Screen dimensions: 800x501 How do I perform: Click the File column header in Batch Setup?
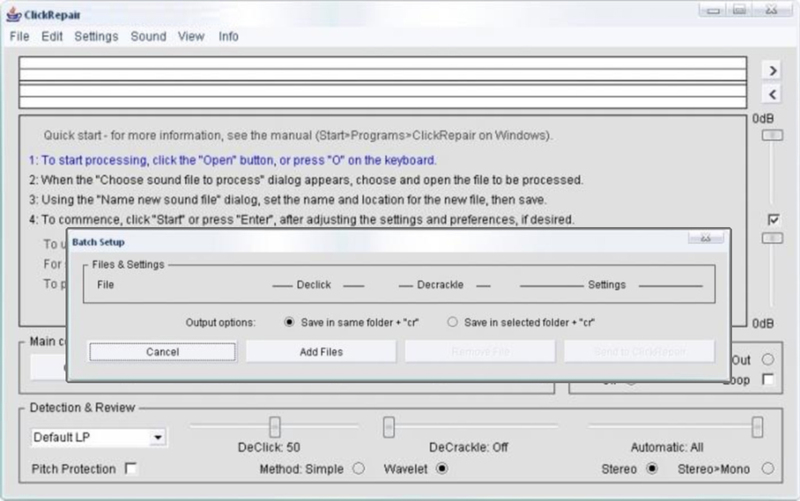click(105, 285)
